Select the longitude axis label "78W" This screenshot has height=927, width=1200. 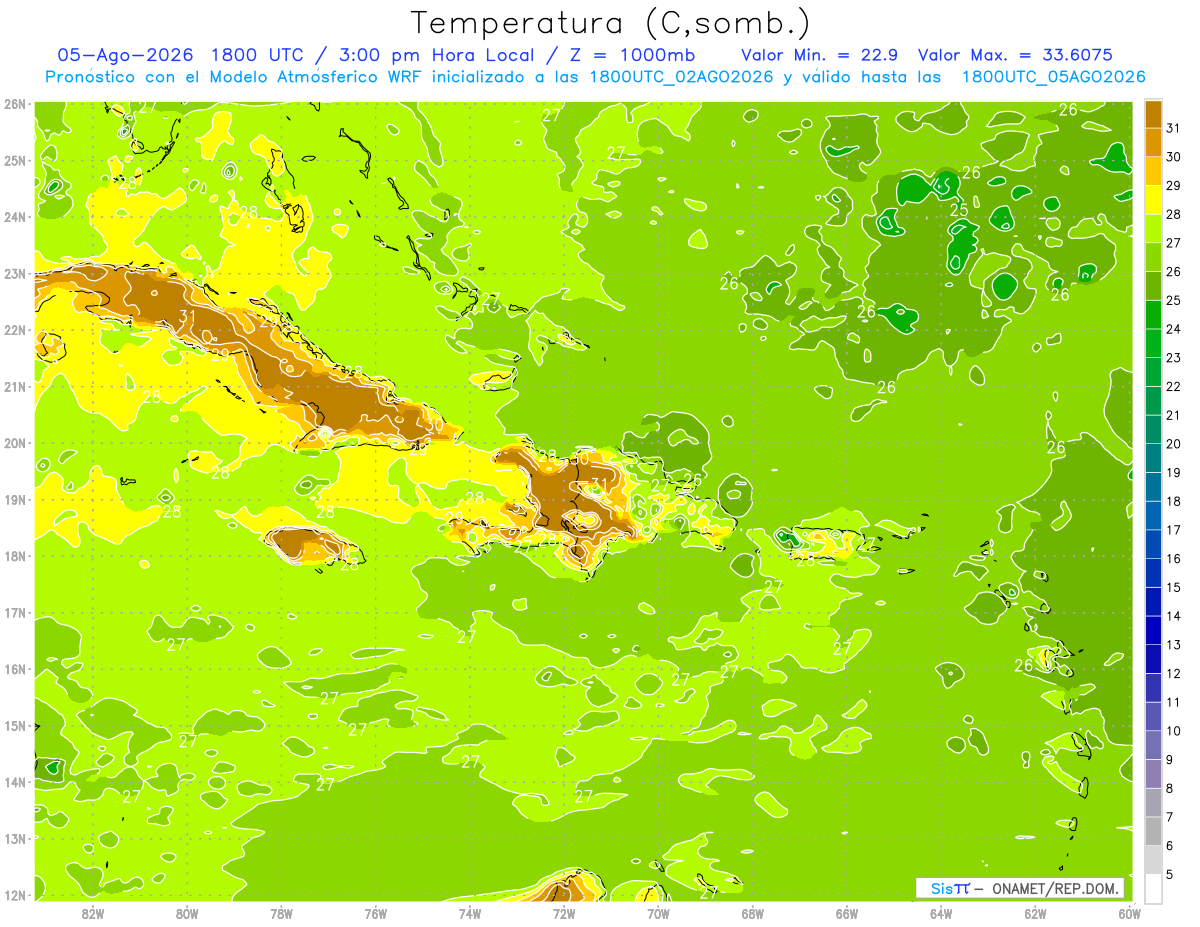281,914
